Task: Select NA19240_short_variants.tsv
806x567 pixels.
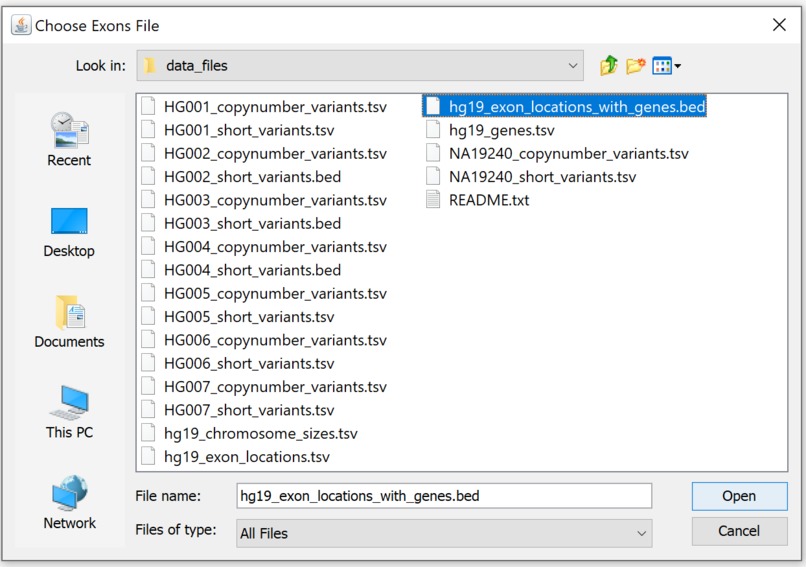Action: click(x=532, y=176)
